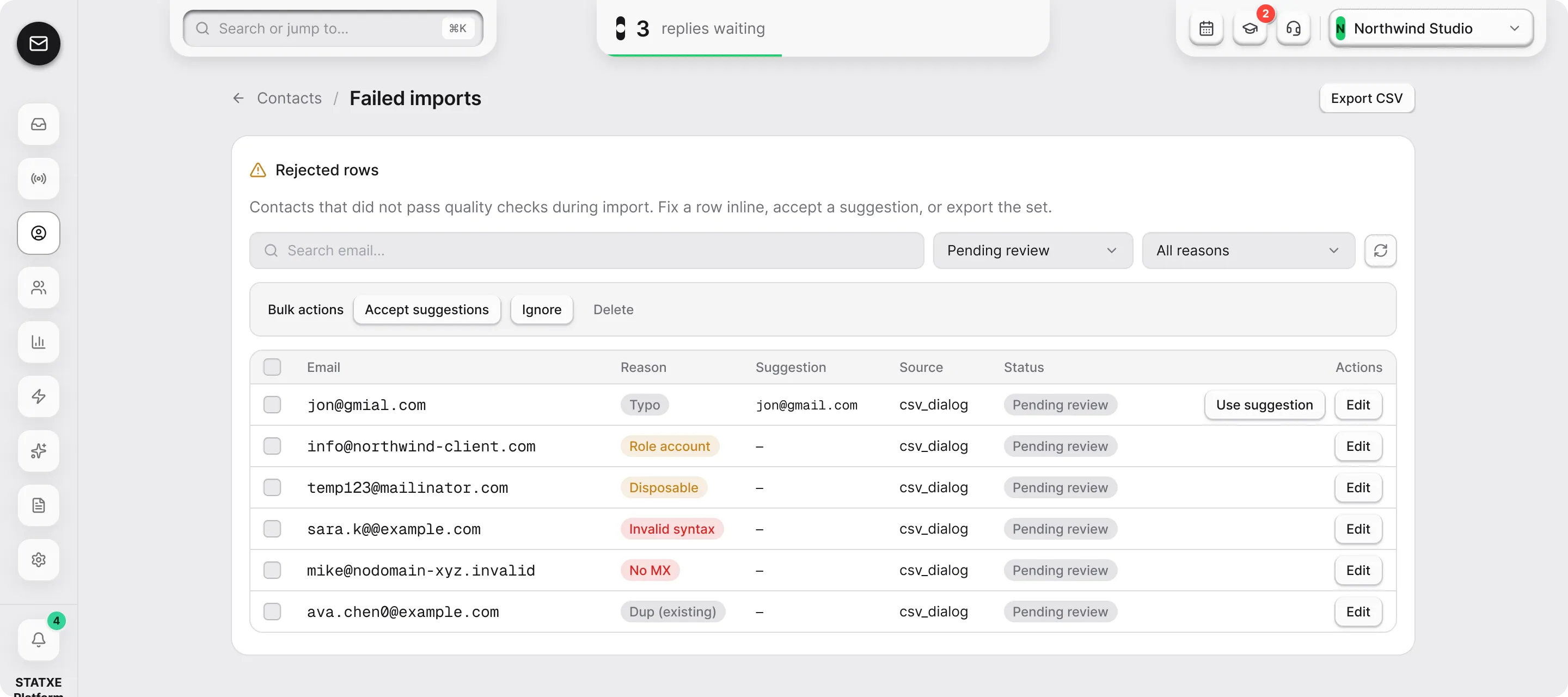1568x697 pixels.
Task: Open the headset support icon
Action: tap(1294, 29)
